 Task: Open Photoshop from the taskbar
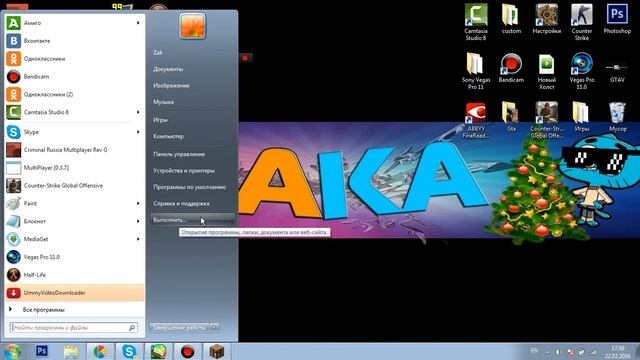[x=42, y=351]
